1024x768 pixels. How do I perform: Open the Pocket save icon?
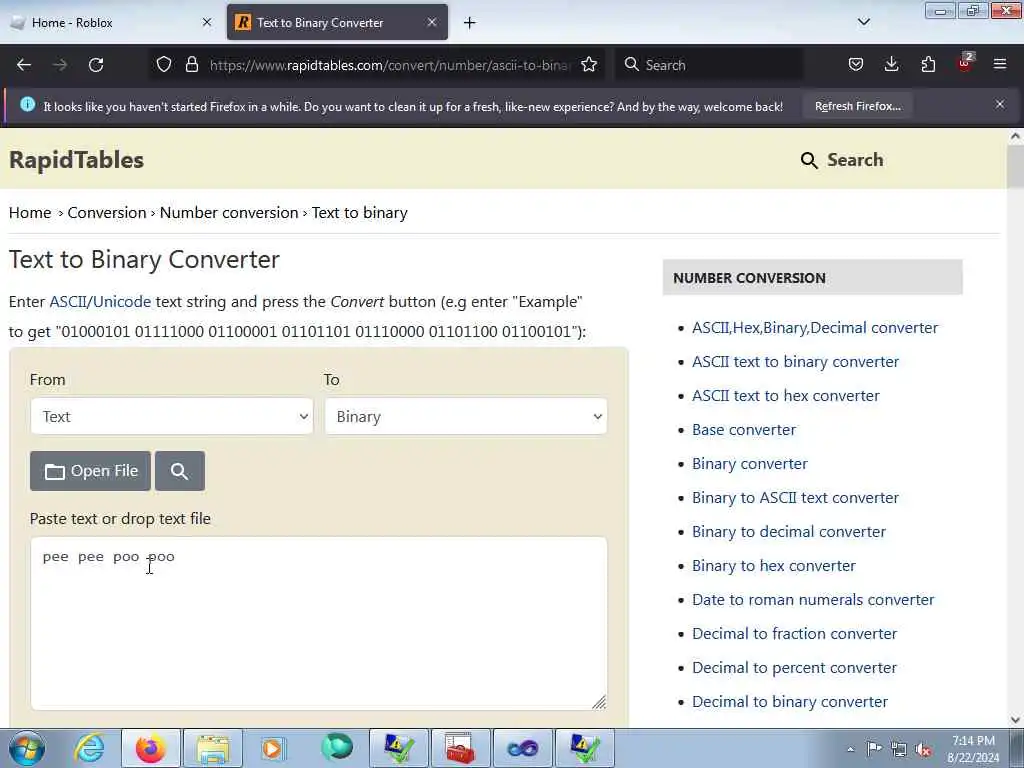pos(856,65)
